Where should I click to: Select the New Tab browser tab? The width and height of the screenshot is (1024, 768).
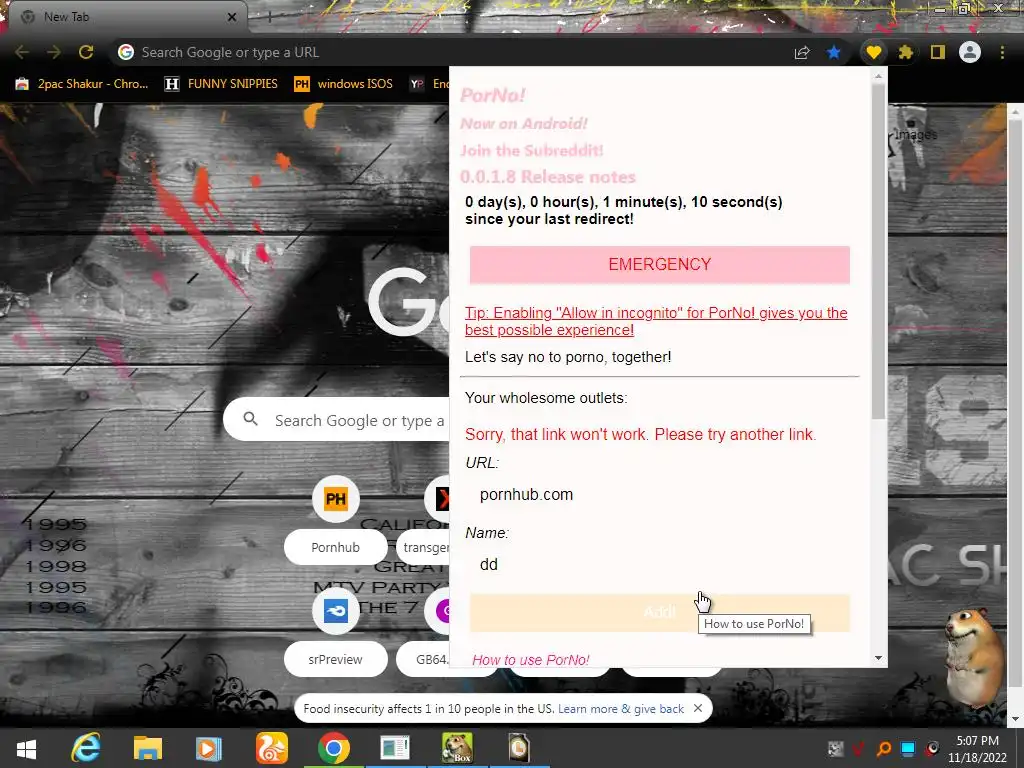click(x=124, y=17)
